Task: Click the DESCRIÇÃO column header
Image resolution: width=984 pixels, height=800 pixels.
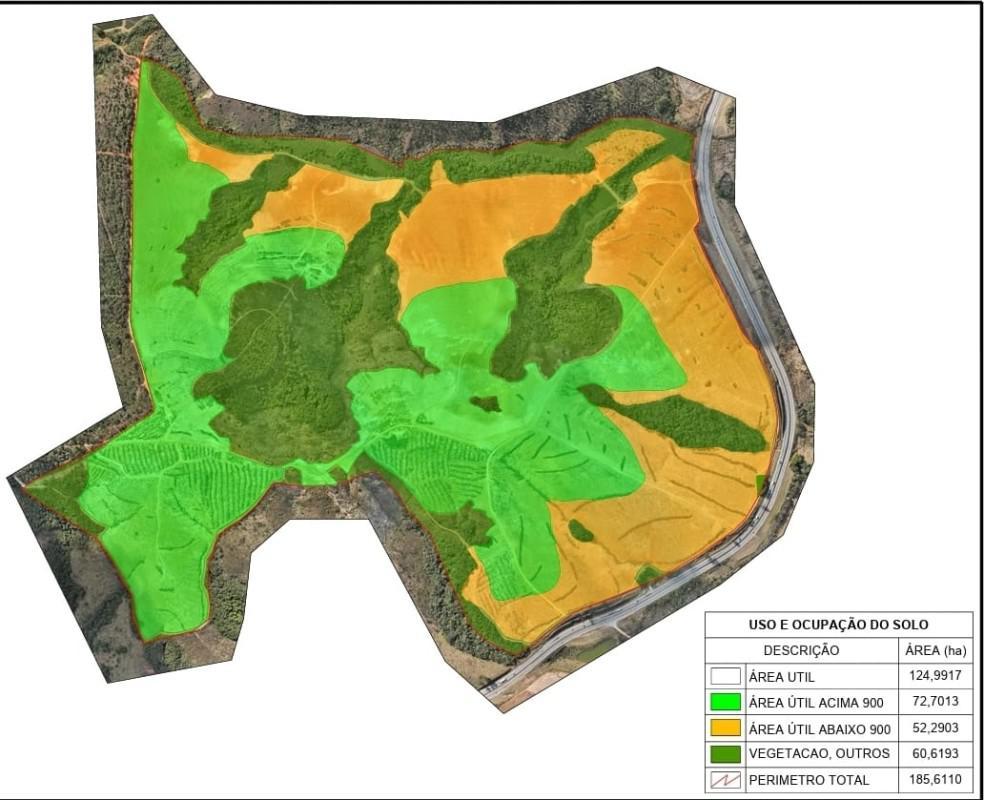Action: tap(801, 651)
